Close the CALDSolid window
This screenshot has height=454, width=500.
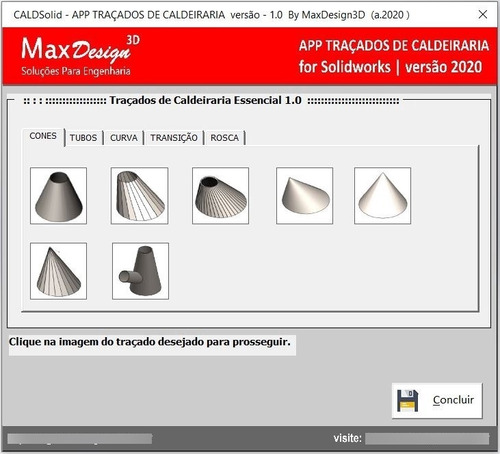pyautogui.click(x=483, y=14)
